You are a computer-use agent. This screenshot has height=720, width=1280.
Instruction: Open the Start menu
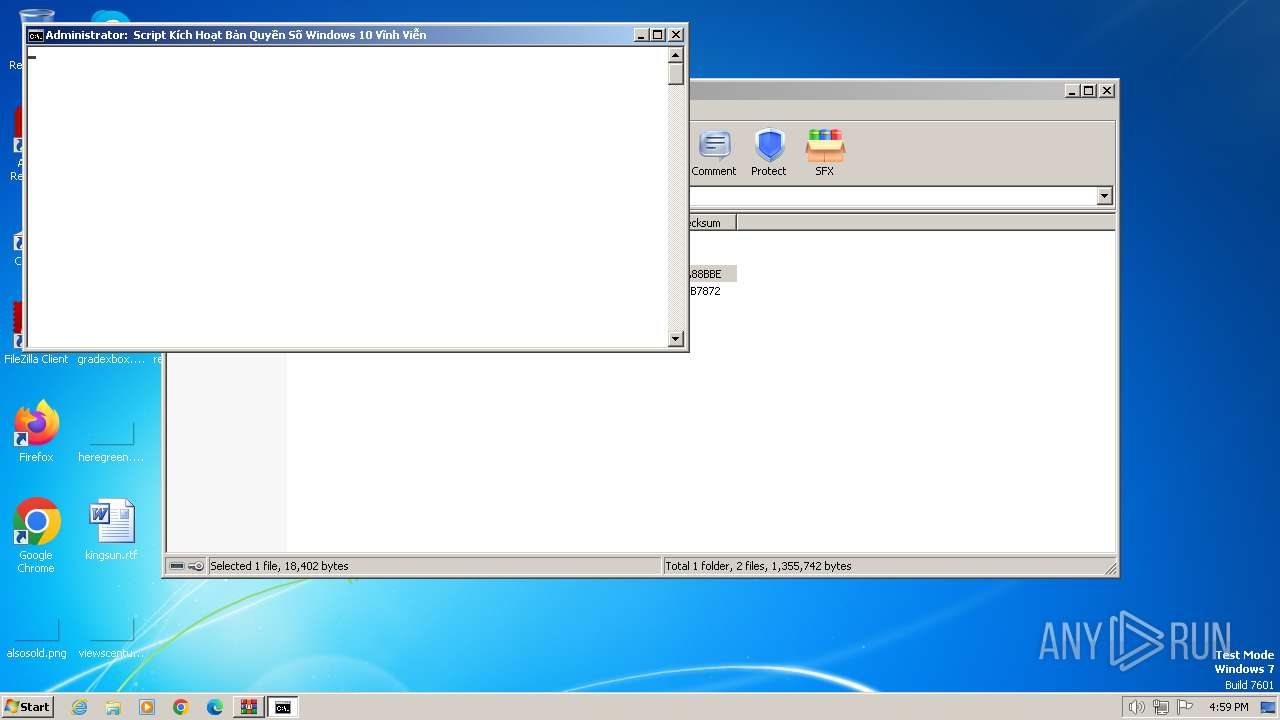pyautogui.click(x=27, y=707)
